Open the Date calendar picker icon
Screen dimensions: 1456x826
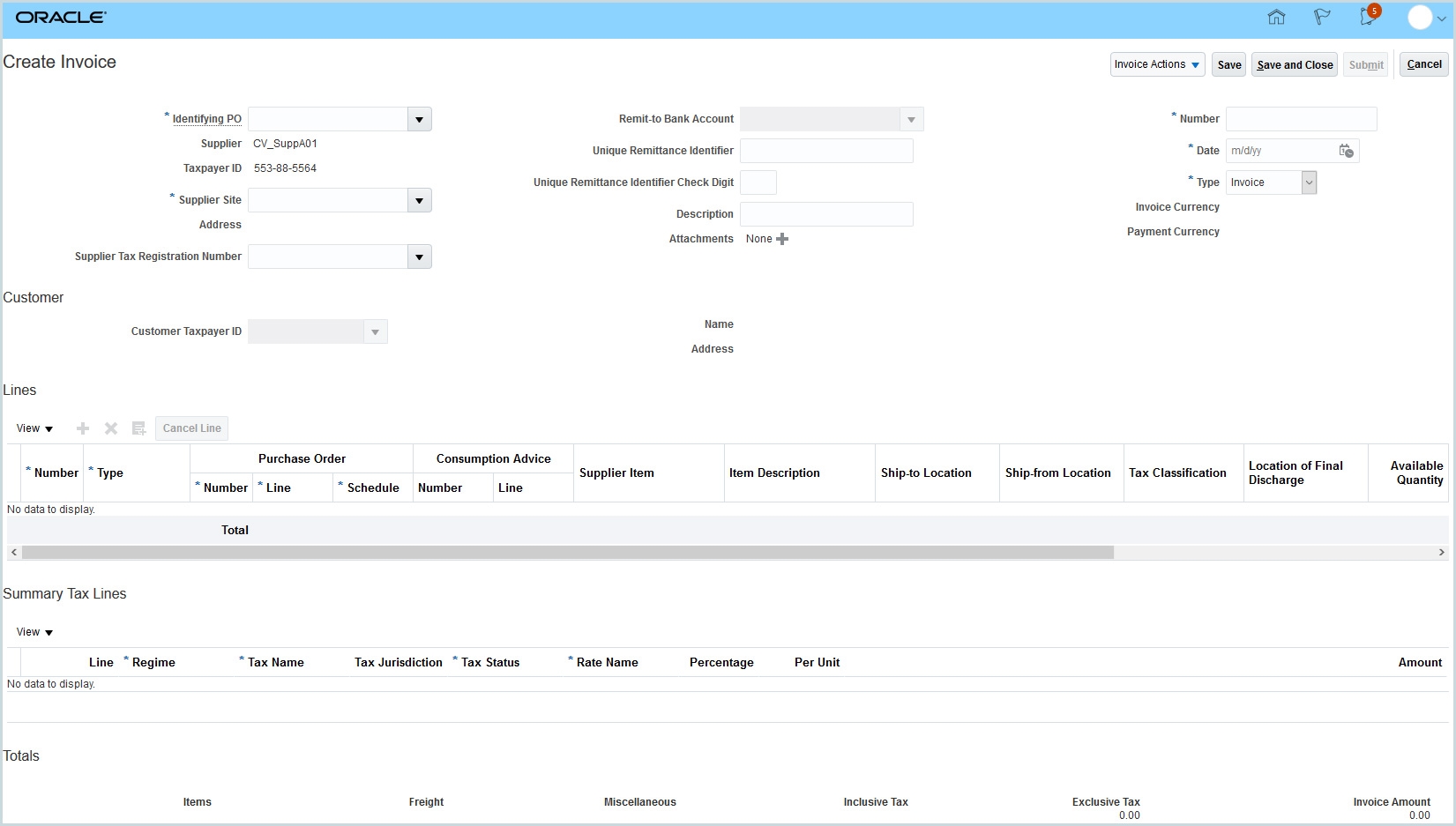pos(1346,151)
